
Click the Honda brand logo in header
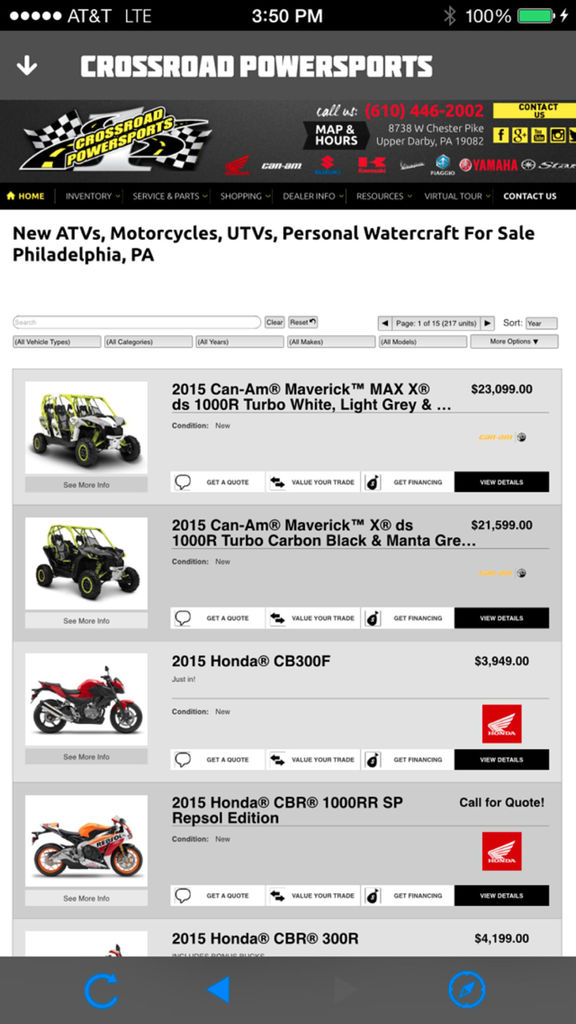click(237, 165)
